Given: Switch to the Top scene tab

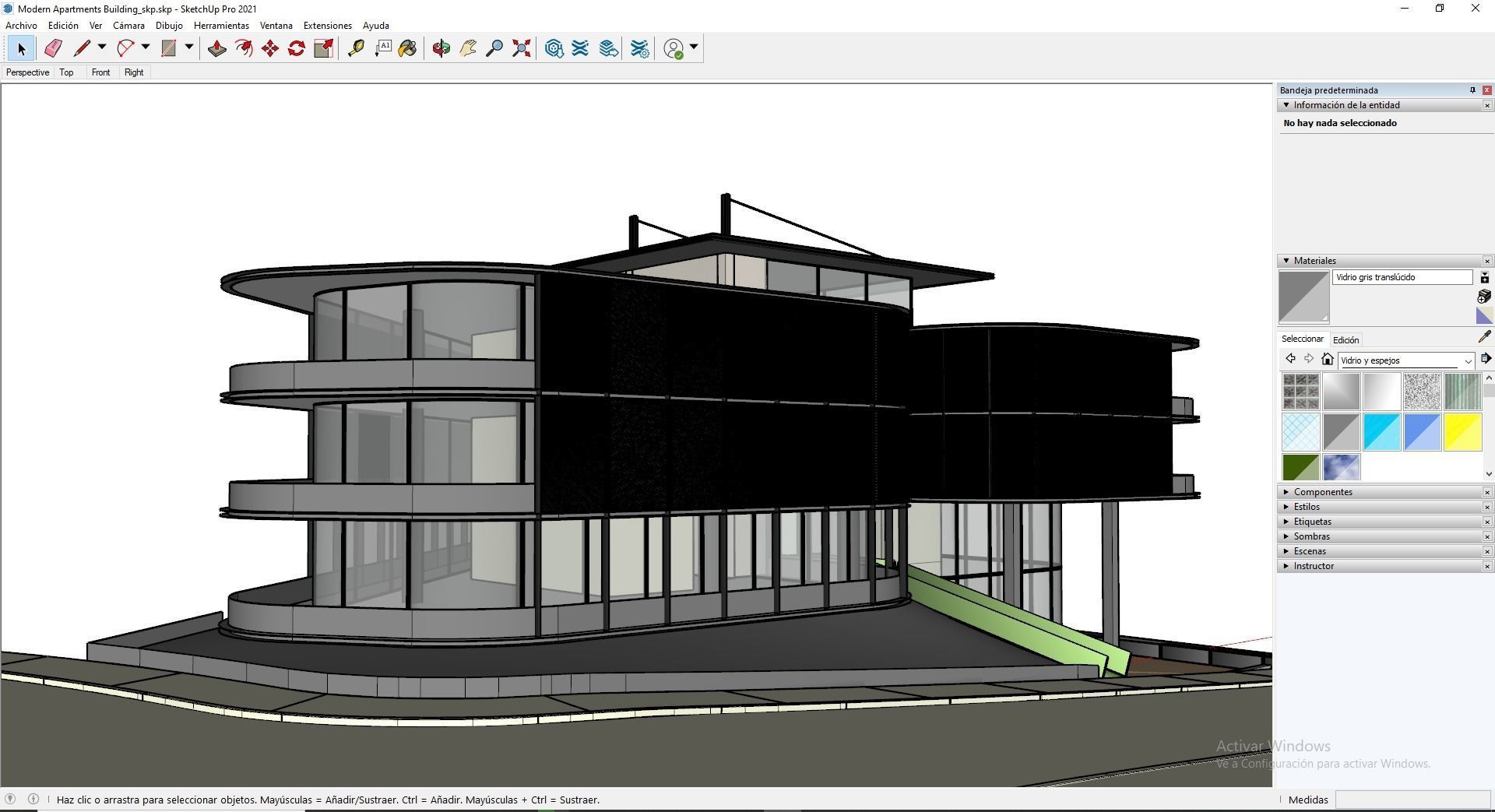Looking at the screenshot, I should [66, 72].
